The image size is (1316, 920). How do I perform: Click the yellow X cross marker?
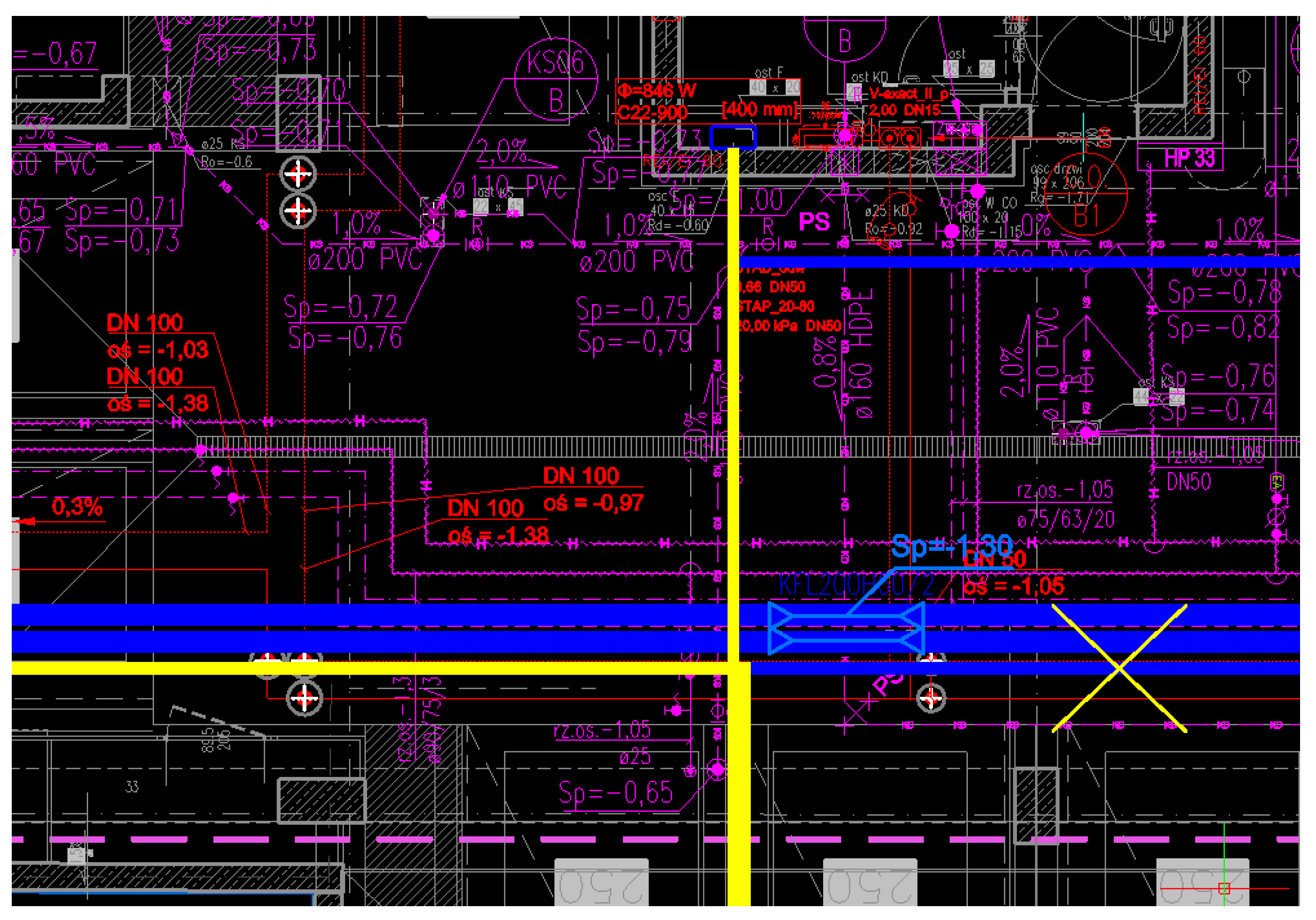click(x=1118, y=668)
